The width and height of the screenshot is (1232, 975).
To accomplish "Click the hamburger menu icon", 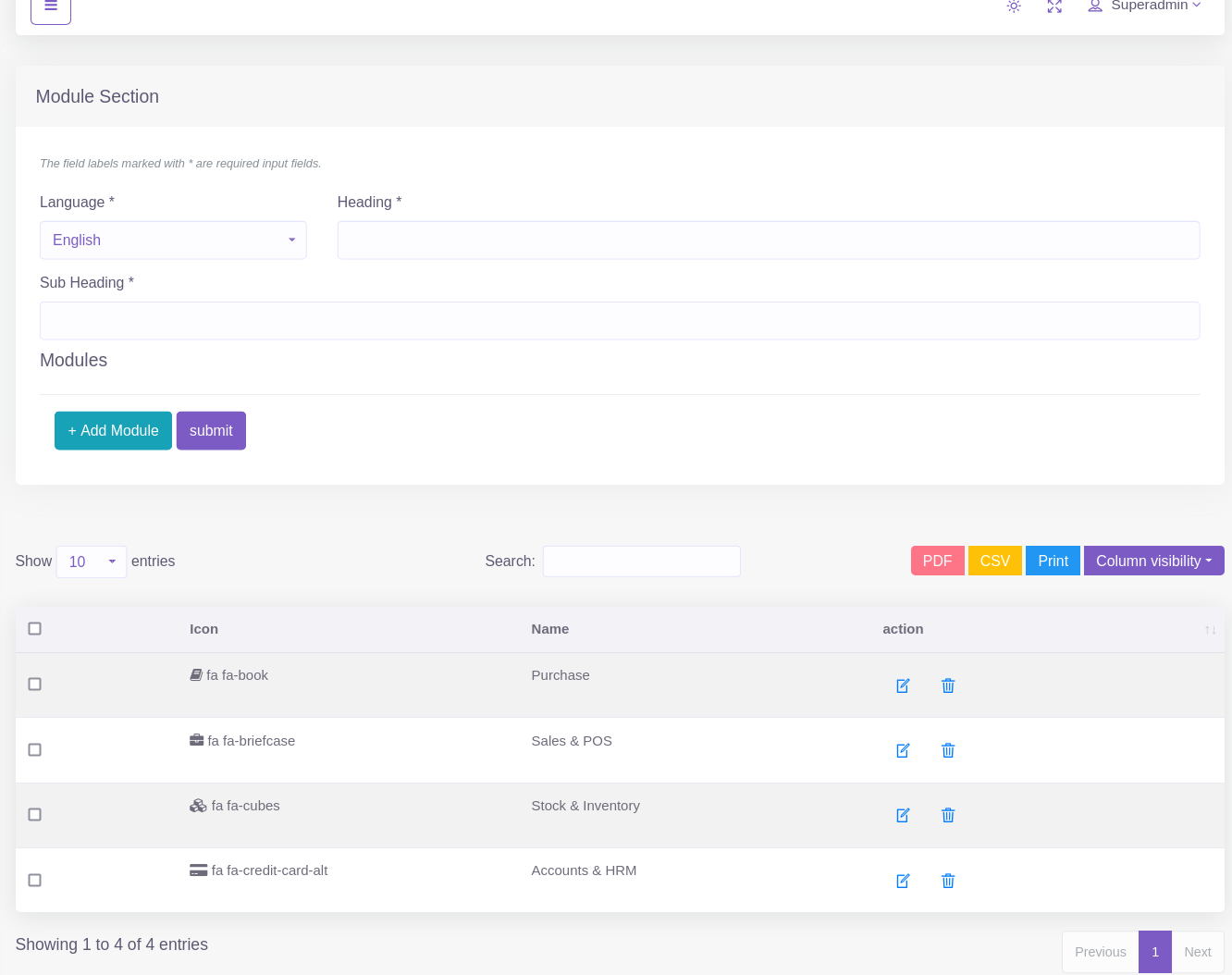I will click(x=51, y=7).
